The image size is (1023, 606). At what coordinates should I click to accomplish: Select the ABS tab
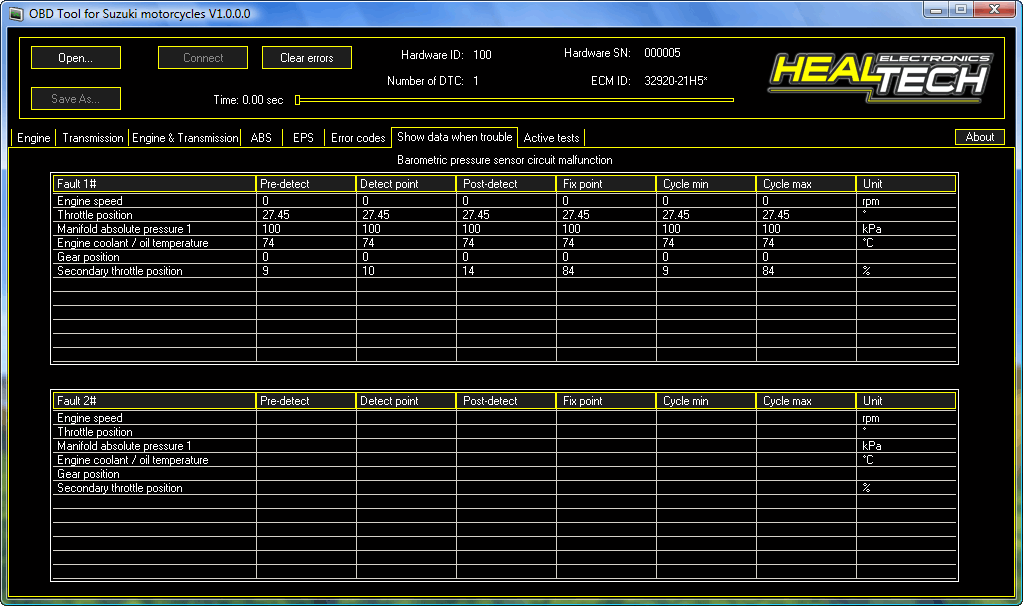(x=261, y=138)
